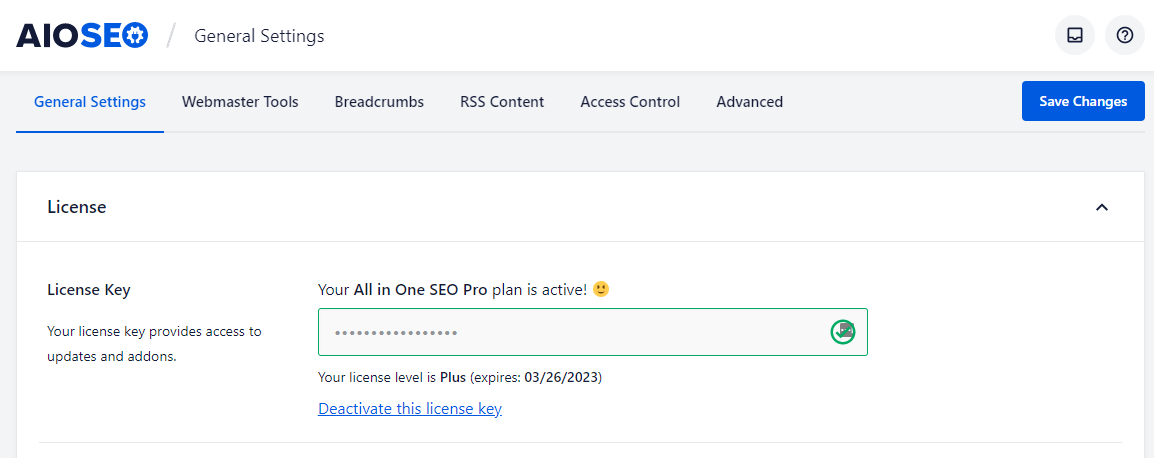Click the 'License Key' field label
The image size is (1154, 458).
pos(88,290)
